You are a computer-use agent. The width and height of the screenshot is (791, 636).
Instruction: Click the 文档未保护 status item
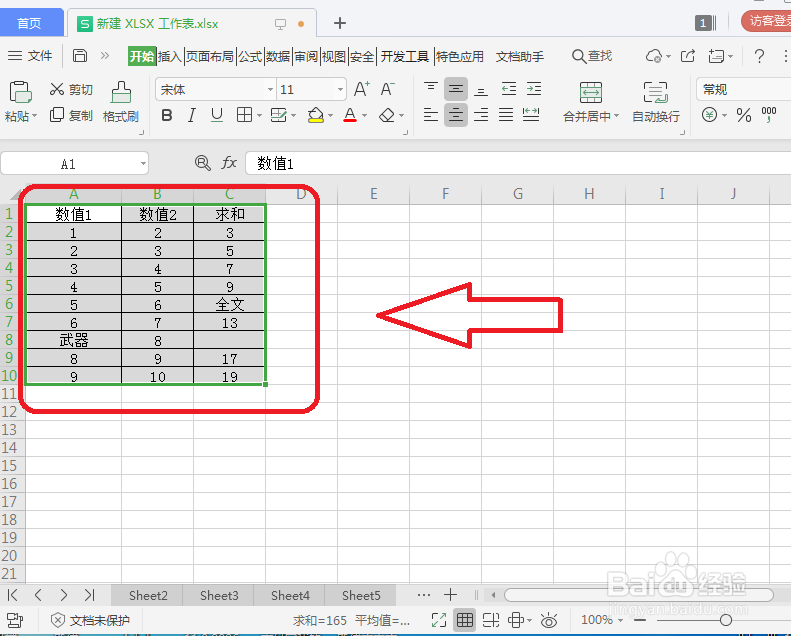pyautogui.click(x=91, y=620)
